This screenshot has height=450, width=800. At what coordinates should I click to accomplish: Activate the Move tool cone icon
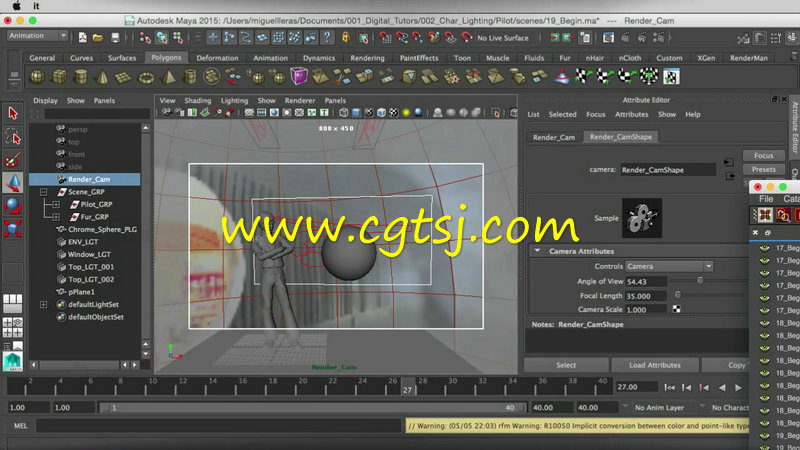pyautogui.click(x=13, y=183)
